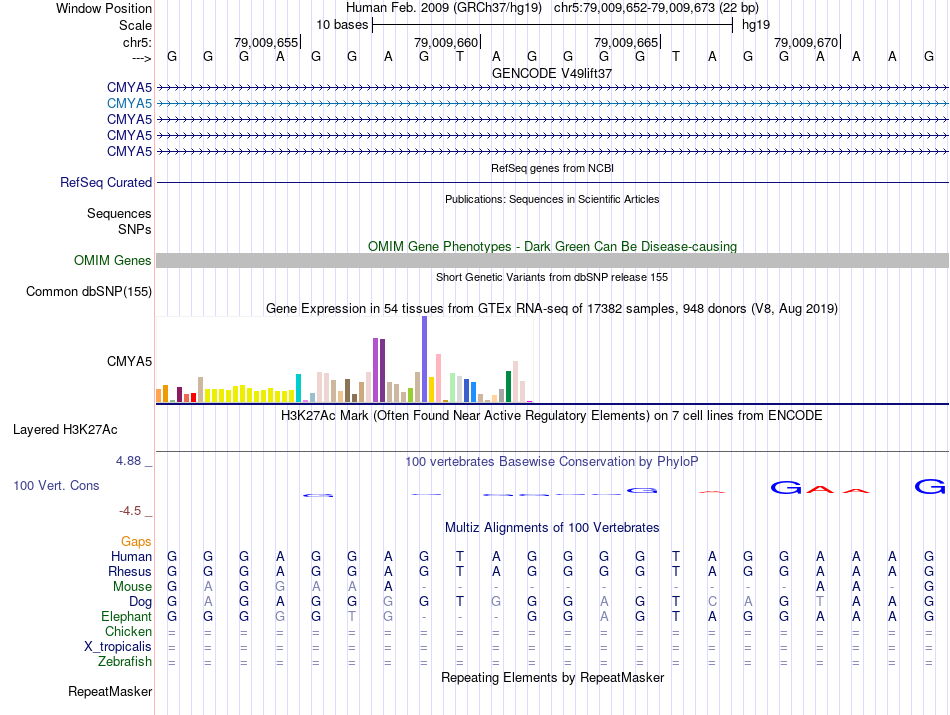
Task: Open the 100 Vert. Cons track label
Action: [x=56, y=485]
